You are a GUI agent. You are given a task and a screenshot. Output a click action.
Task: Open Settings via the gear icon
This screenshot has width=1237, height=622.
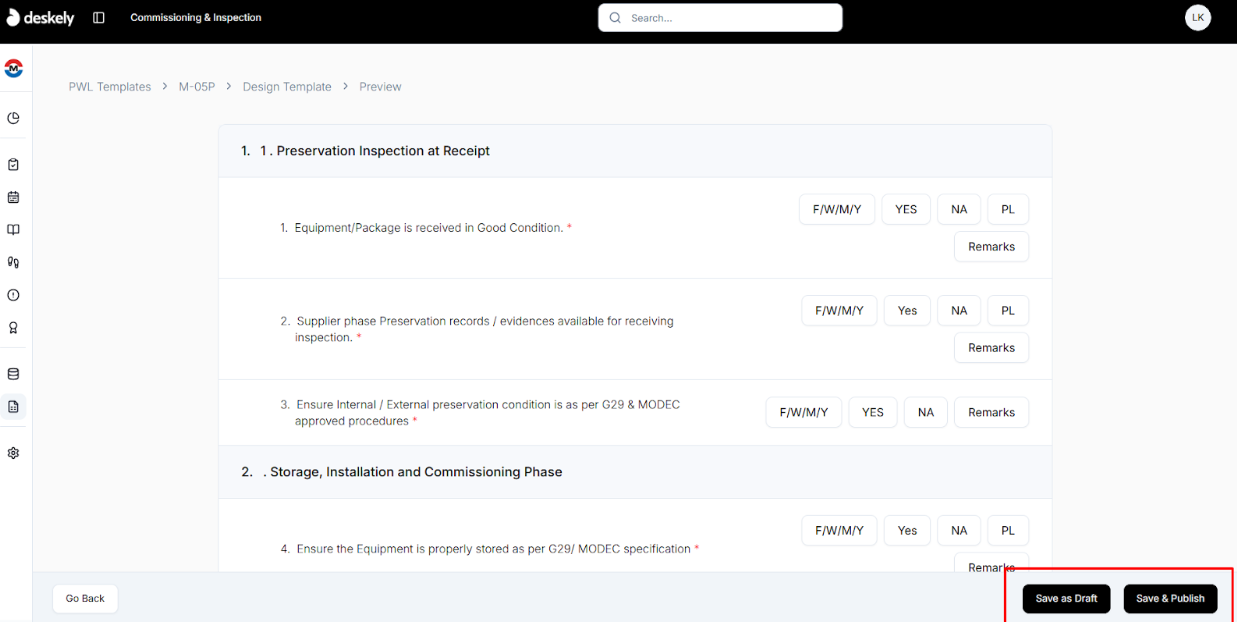click(13, 452)
